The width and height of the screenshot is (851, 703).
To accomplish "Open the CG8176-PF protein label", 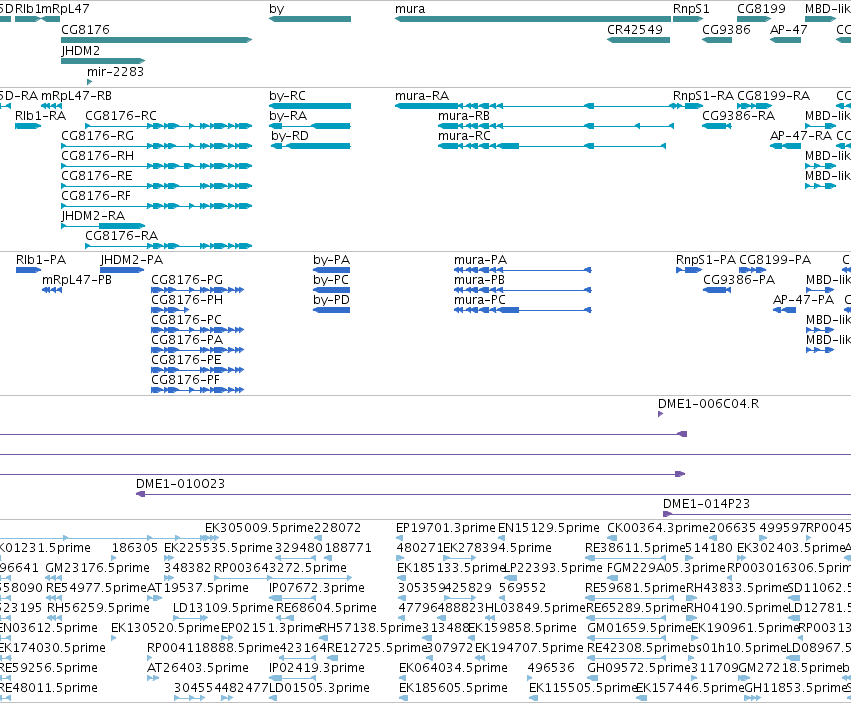I will pos(186,379).
